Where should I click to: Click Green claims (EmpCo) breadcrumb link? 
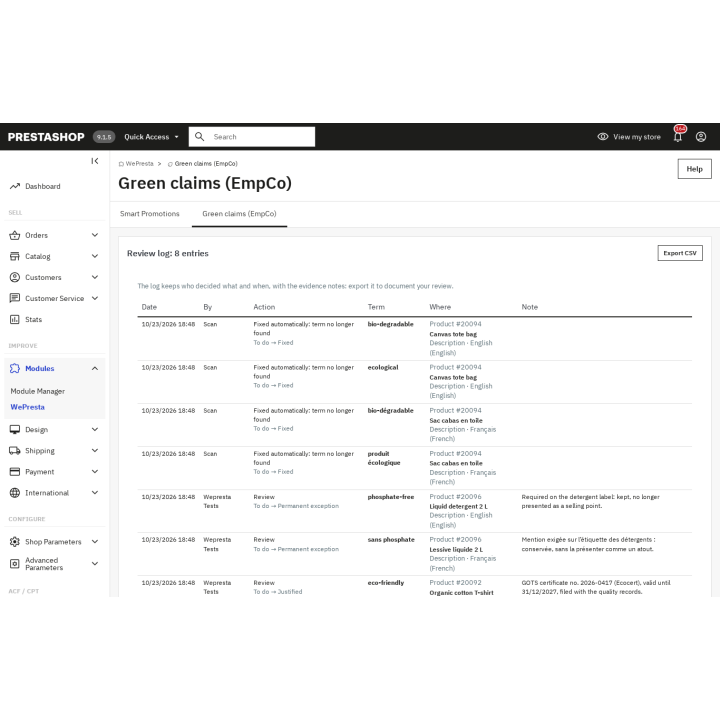coord(206,164)
